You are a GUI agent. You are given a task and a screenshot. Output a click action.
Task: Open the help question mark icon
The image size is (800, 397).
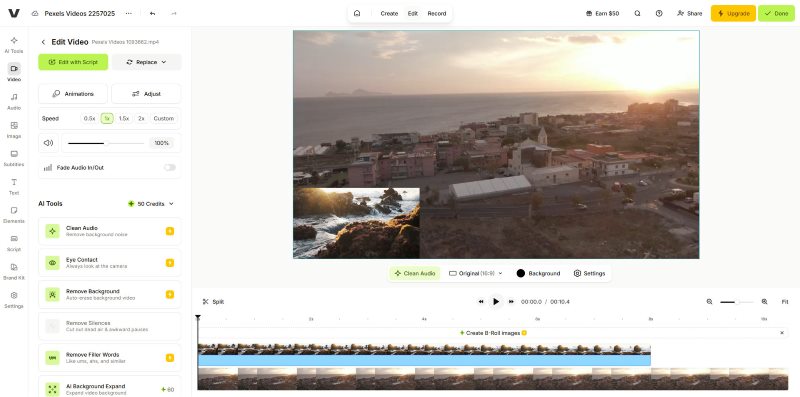tap(659, 13)
